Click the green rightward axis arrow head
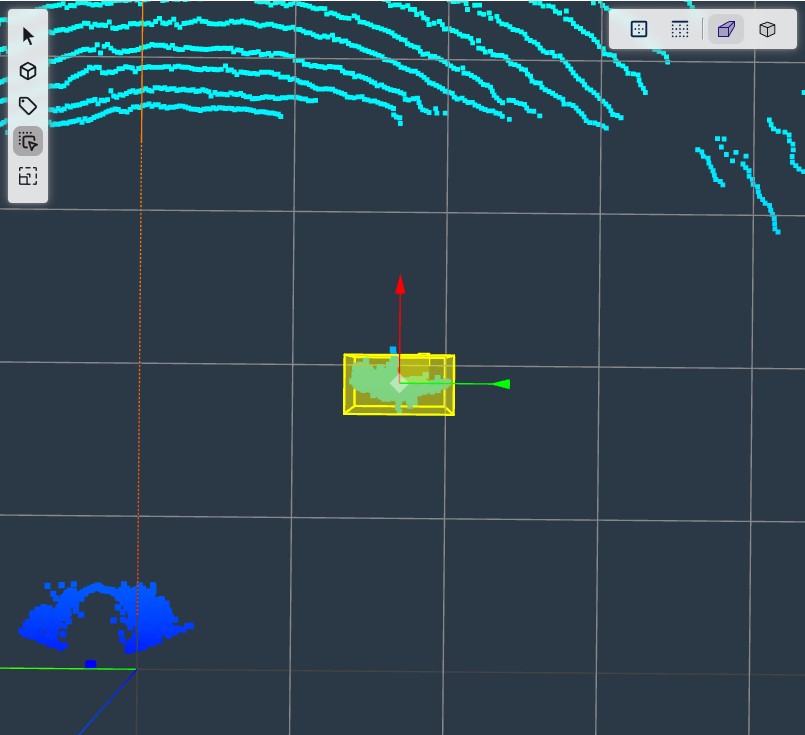This screenshot has width=805, height=735. pos(502,384)
